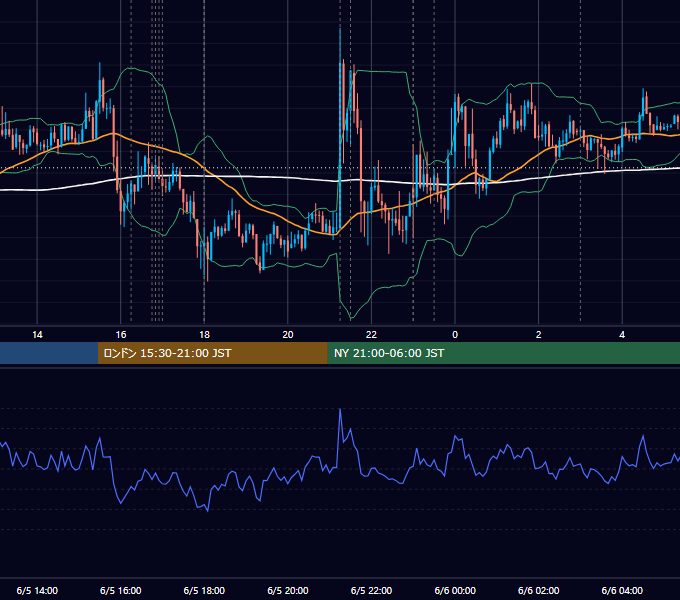680x600 pixels.
Task: Click the "6/6 00:00" date label
Action: 455,590
